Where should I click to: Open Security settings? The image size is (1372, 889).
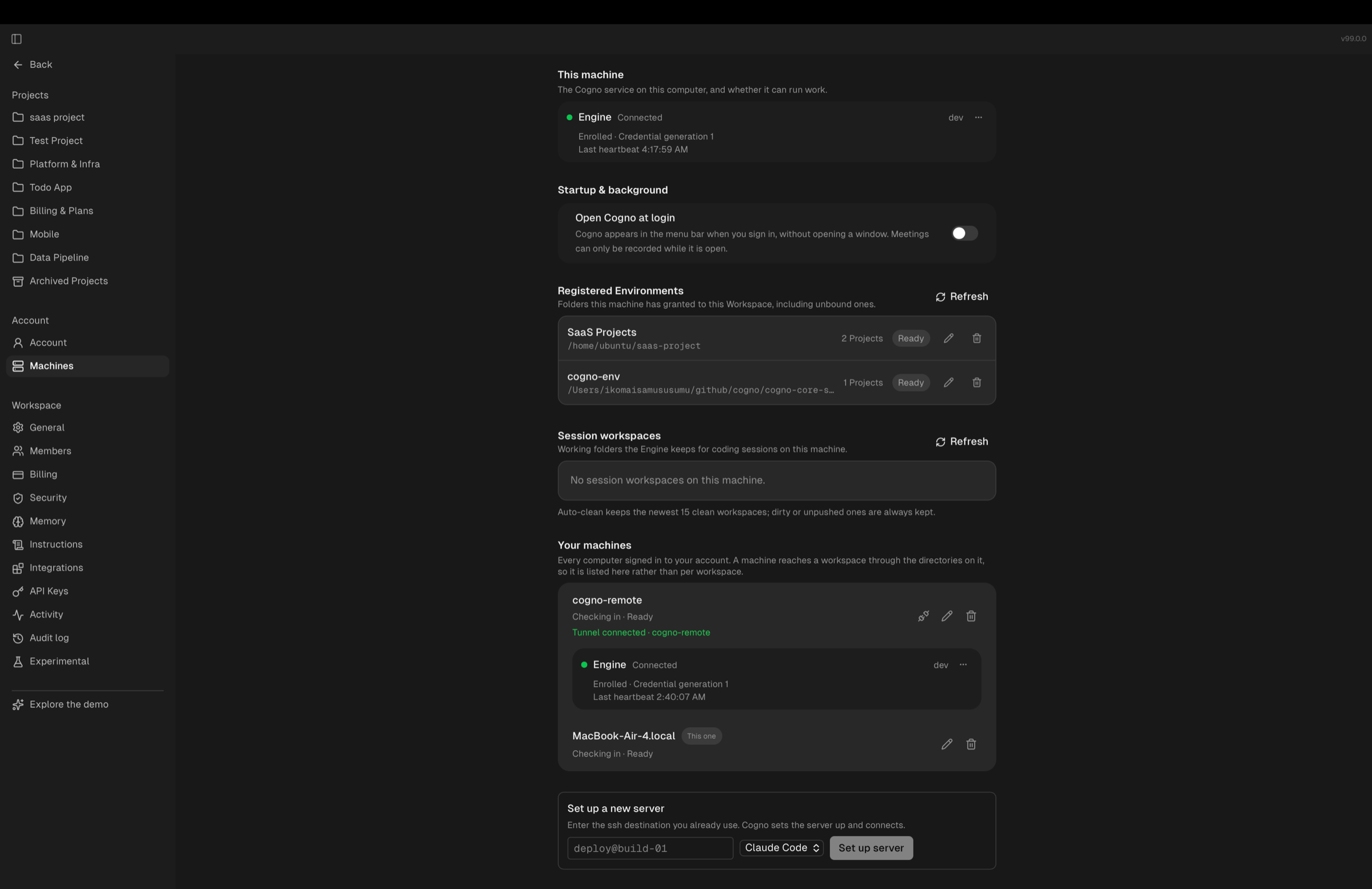87,497
